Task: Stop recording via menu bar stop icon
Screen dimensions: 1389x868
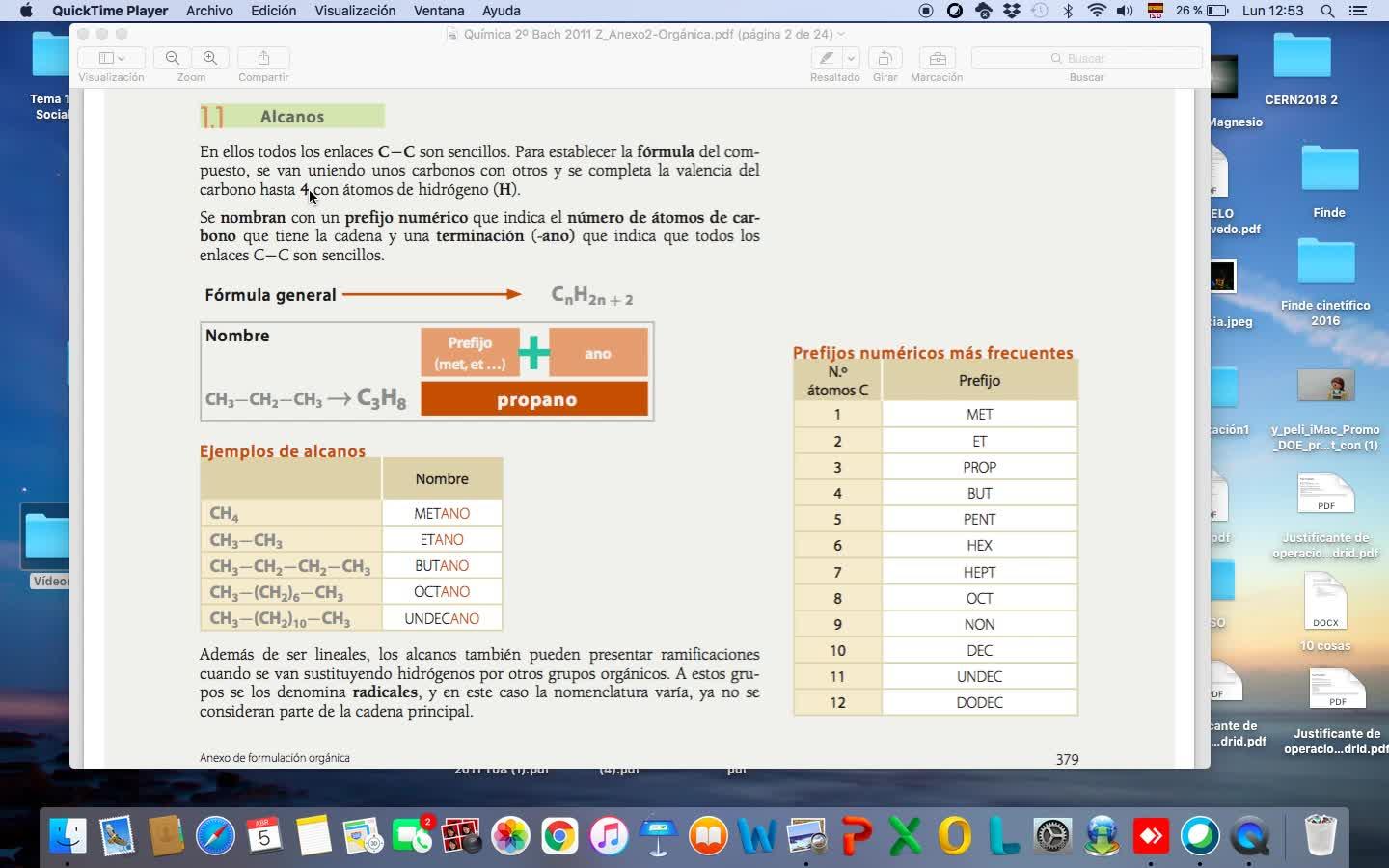Action: (926, 11)
